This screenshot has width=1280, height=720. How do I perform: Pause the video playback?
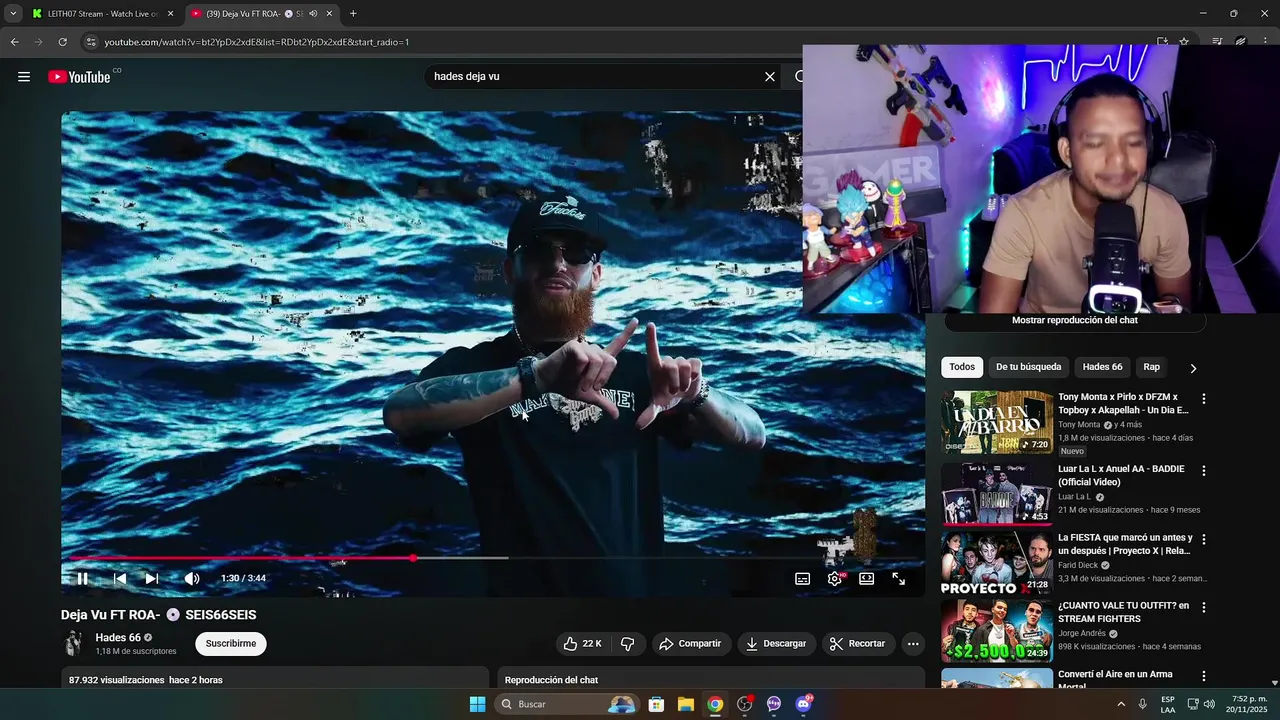pyautogui.click(x=83, y=578)
